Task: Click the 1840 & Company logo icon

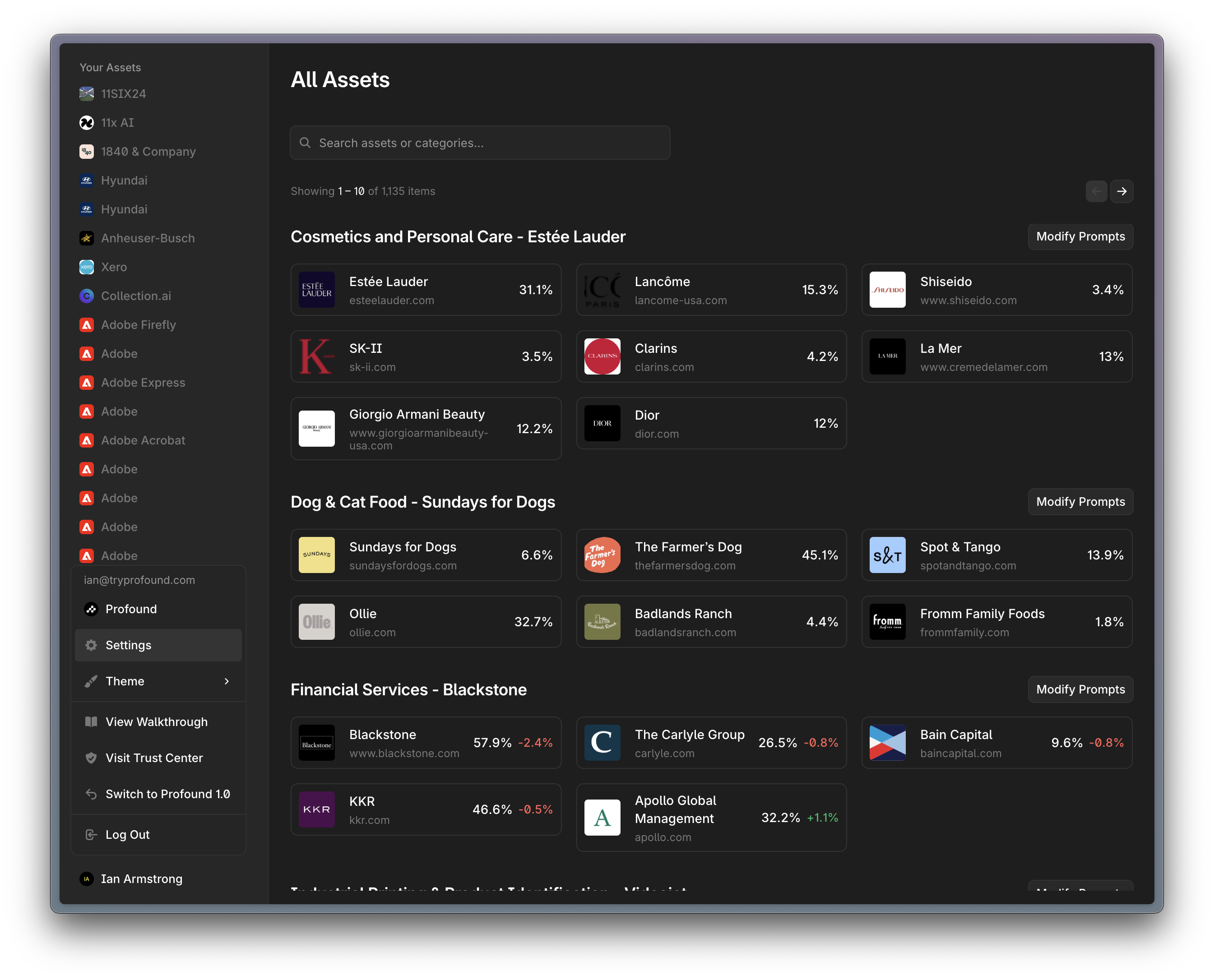Action: (86, 151)
